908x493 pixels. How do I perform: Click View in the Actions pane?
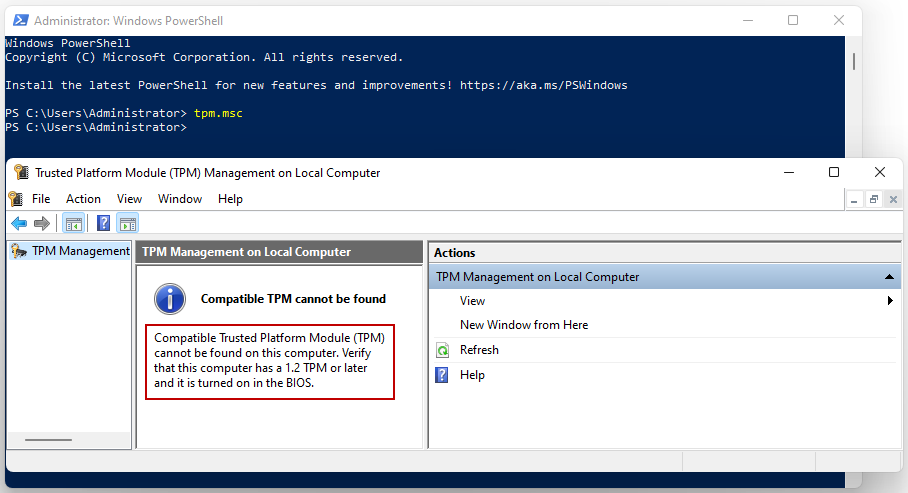click(x=472, y=301)
